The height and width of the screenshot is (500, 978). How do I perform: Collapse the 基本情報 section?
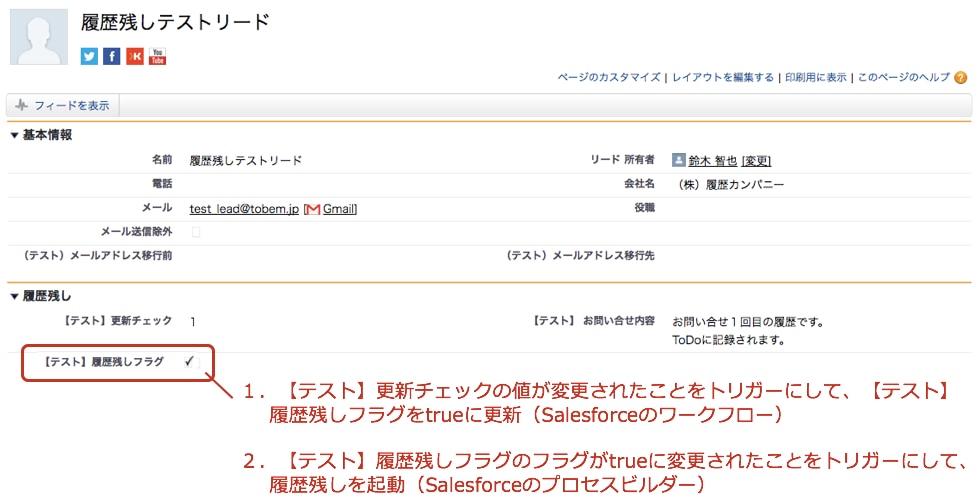(x=14, y=135)
